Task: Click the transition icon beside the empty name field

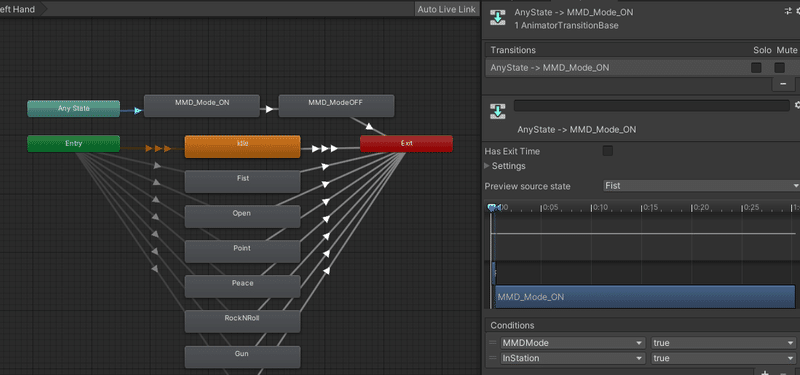Action: tap(497, 111)
